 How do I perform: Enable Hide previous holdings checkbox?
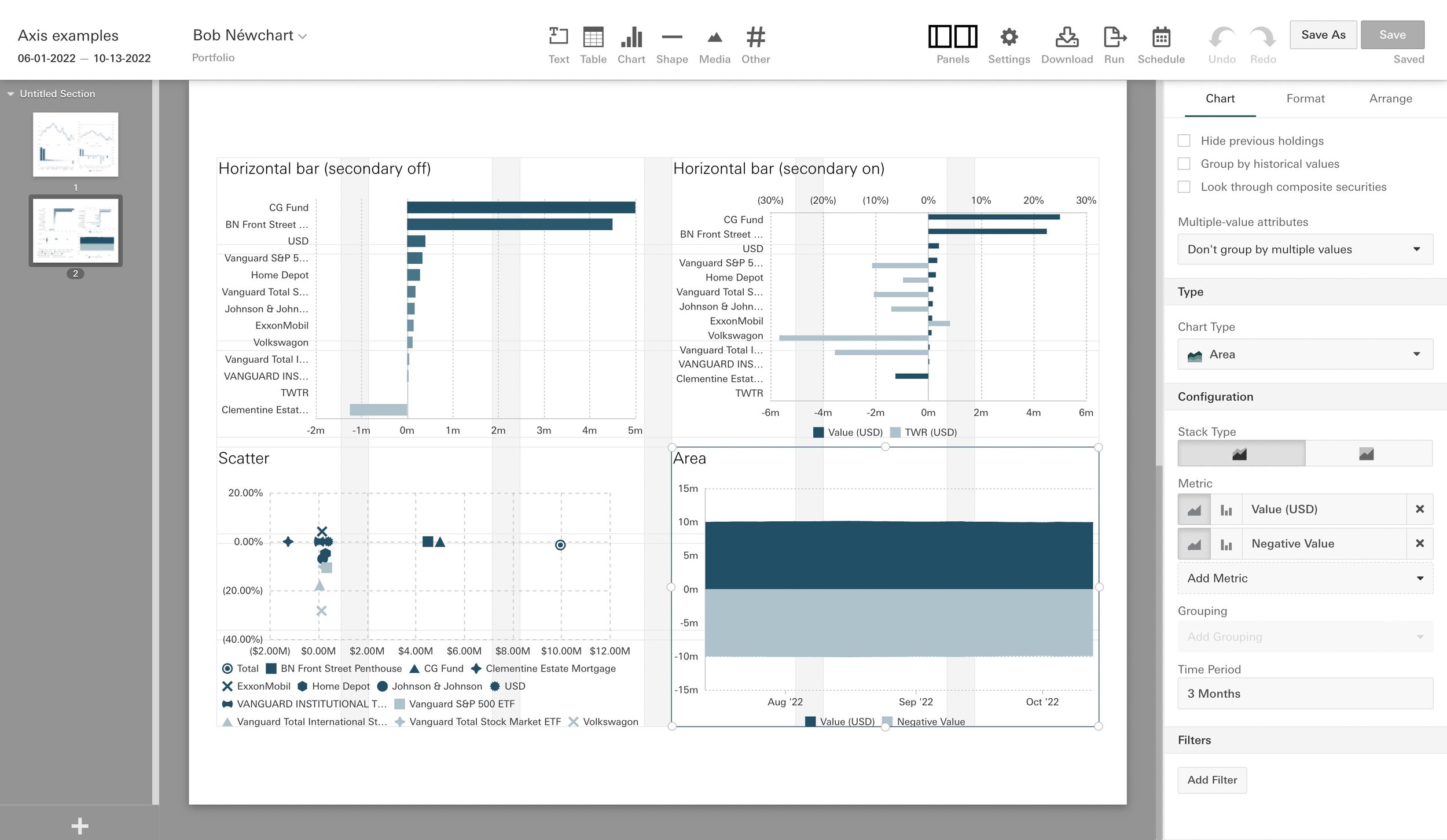1184,141
